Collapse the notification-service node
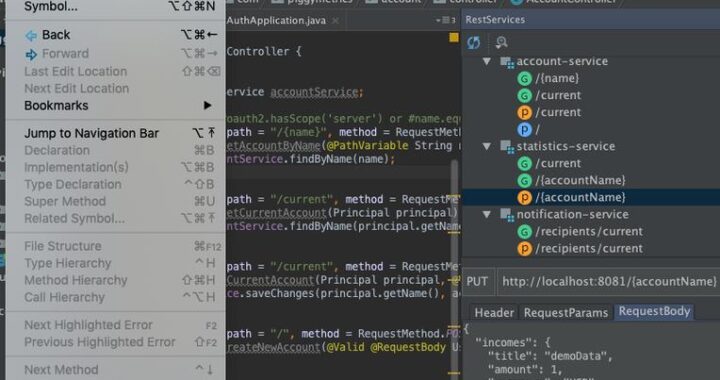 487,214
